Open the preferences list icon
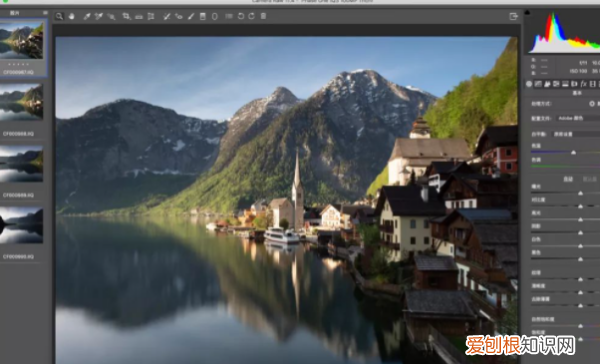 click(x=229, y=16)
